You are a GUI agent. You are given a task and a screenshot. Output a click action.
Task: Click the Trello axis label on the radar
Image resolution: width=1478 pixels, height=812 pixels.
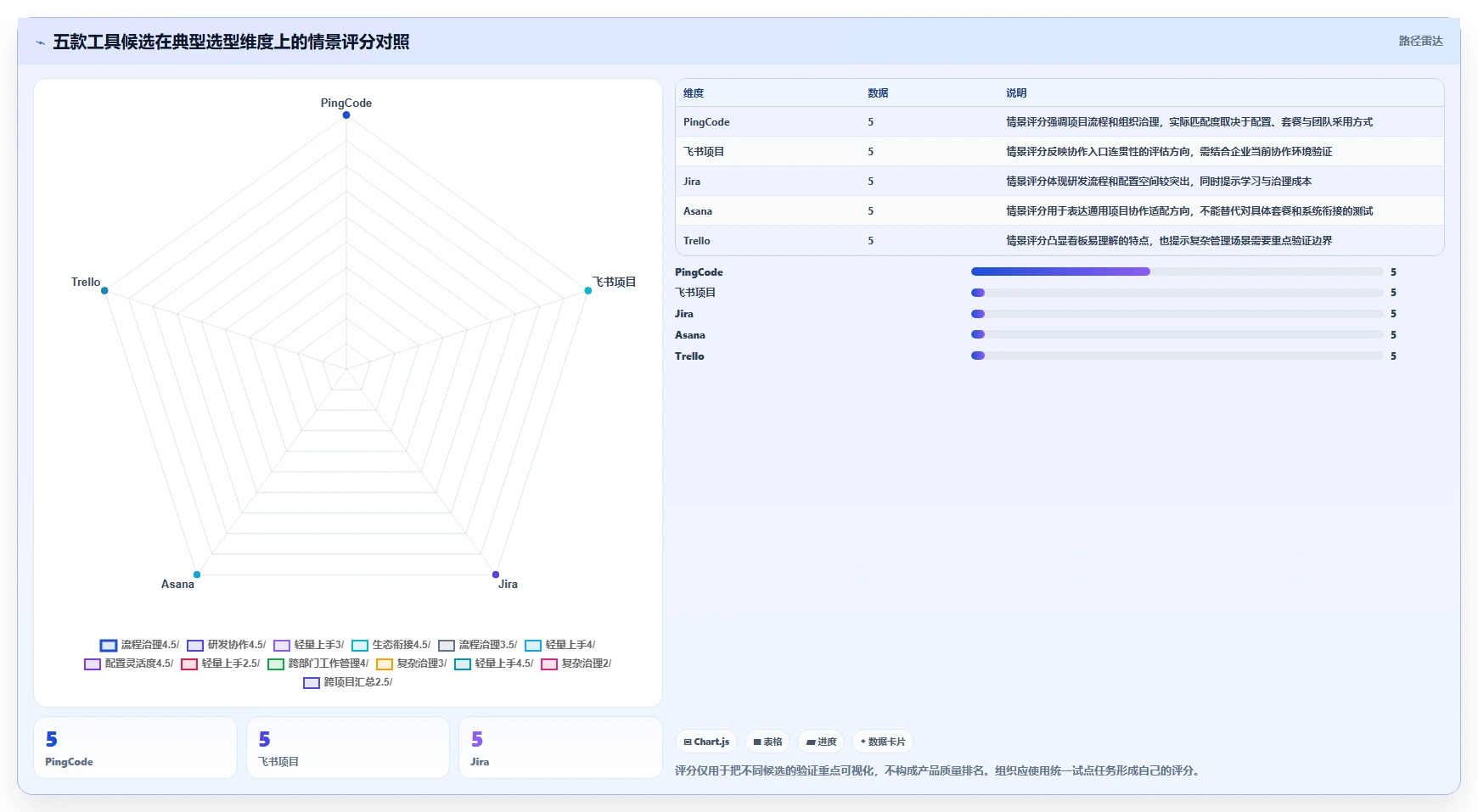(x=86, y=282)
